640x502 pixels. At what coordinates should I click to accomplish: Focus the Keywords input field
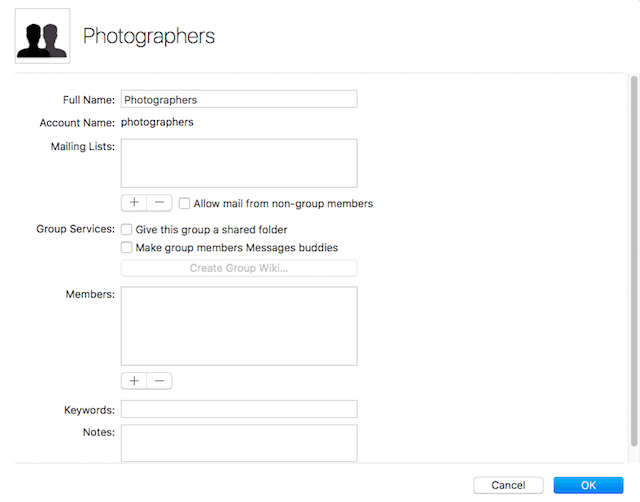(238, 409)
